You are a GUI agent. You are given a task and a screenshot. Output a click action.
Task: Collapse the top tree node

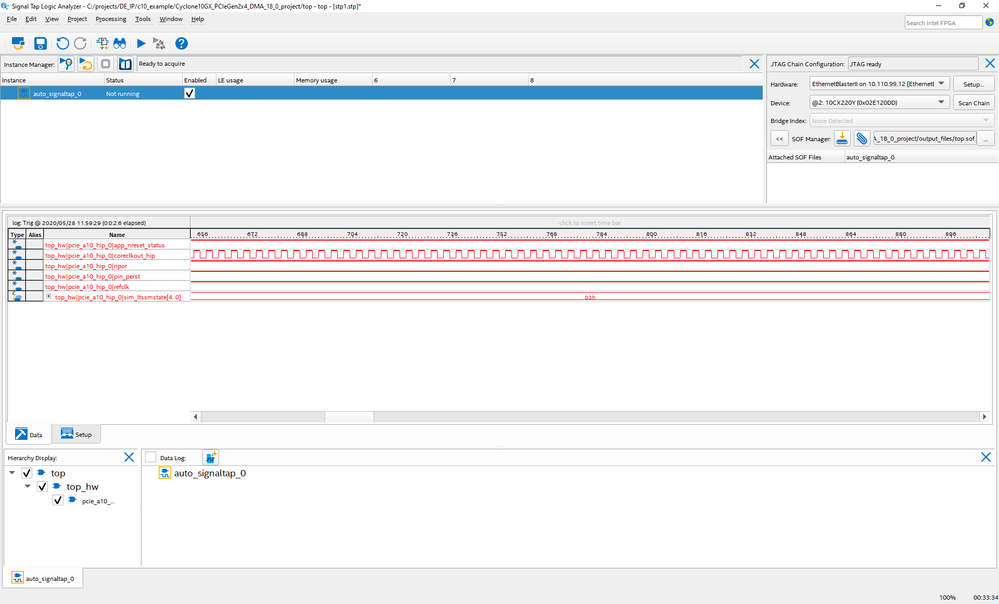(x=12, y=473)
